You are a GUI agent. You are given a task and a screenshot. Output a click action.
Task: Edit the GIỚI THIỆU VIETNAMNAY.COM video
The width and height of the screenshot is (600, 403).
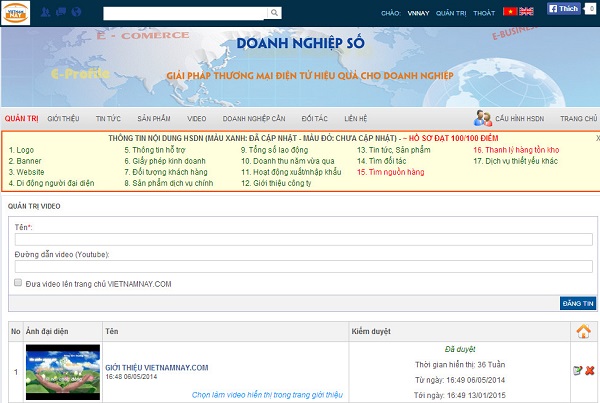point(577,370)
